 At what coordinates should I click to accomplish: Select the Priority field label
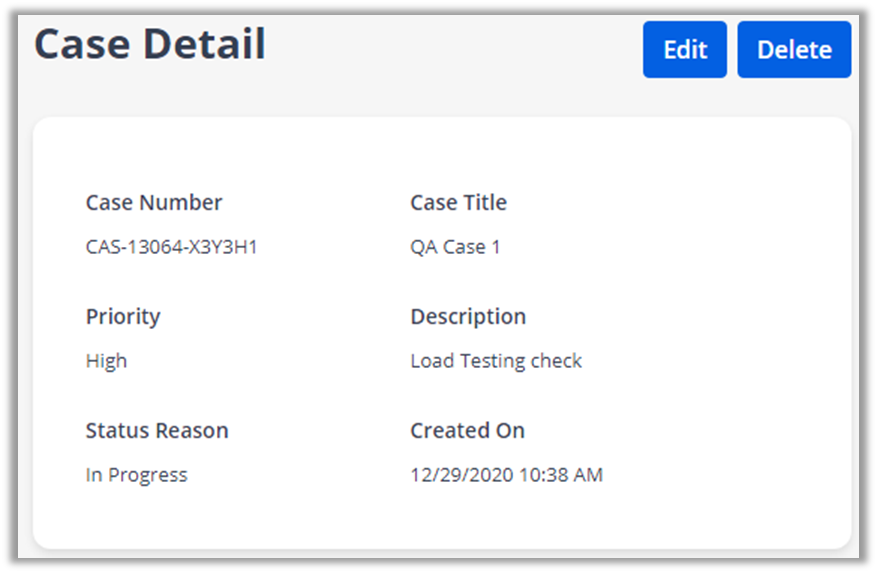coord(123,317)
